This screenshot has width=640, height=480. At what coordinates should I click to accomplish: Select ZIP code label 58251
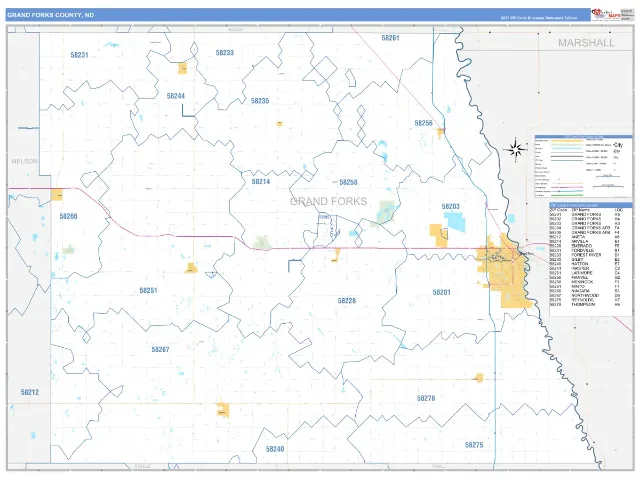pyautogui.click(x=148, y=291)
